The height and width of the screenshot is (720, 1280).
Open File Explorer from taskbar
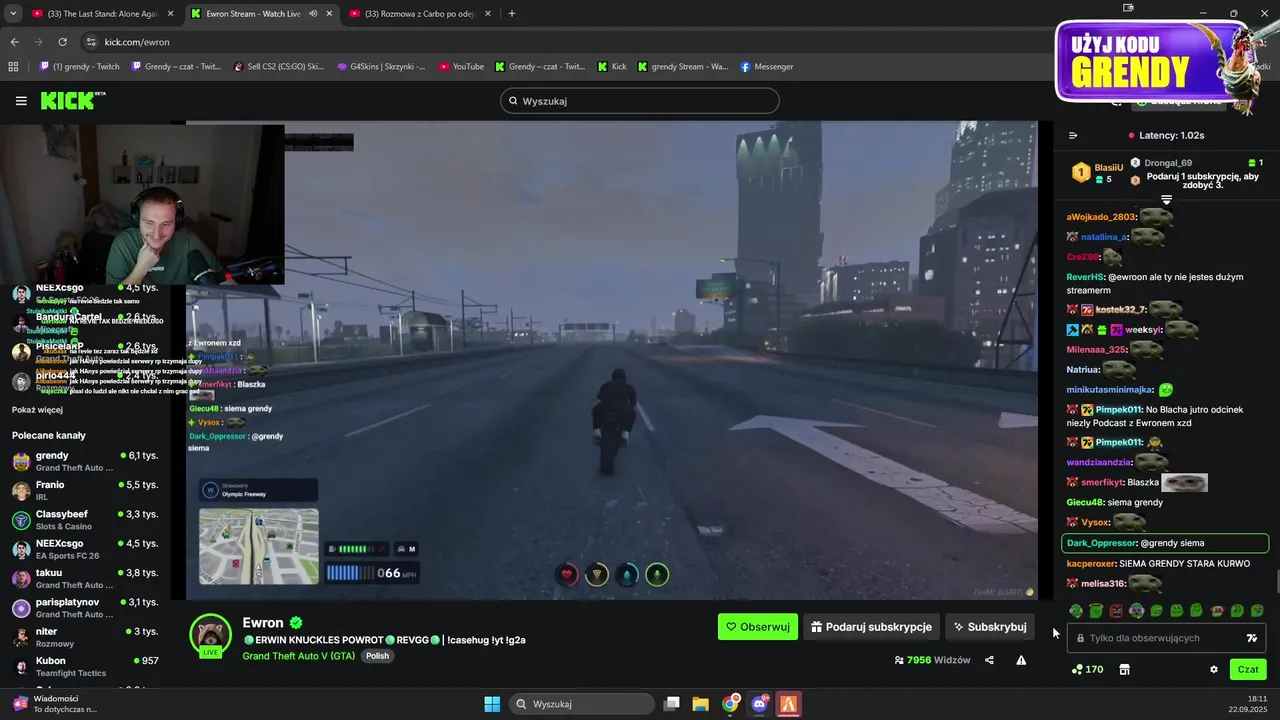click(x=700, y=704)
